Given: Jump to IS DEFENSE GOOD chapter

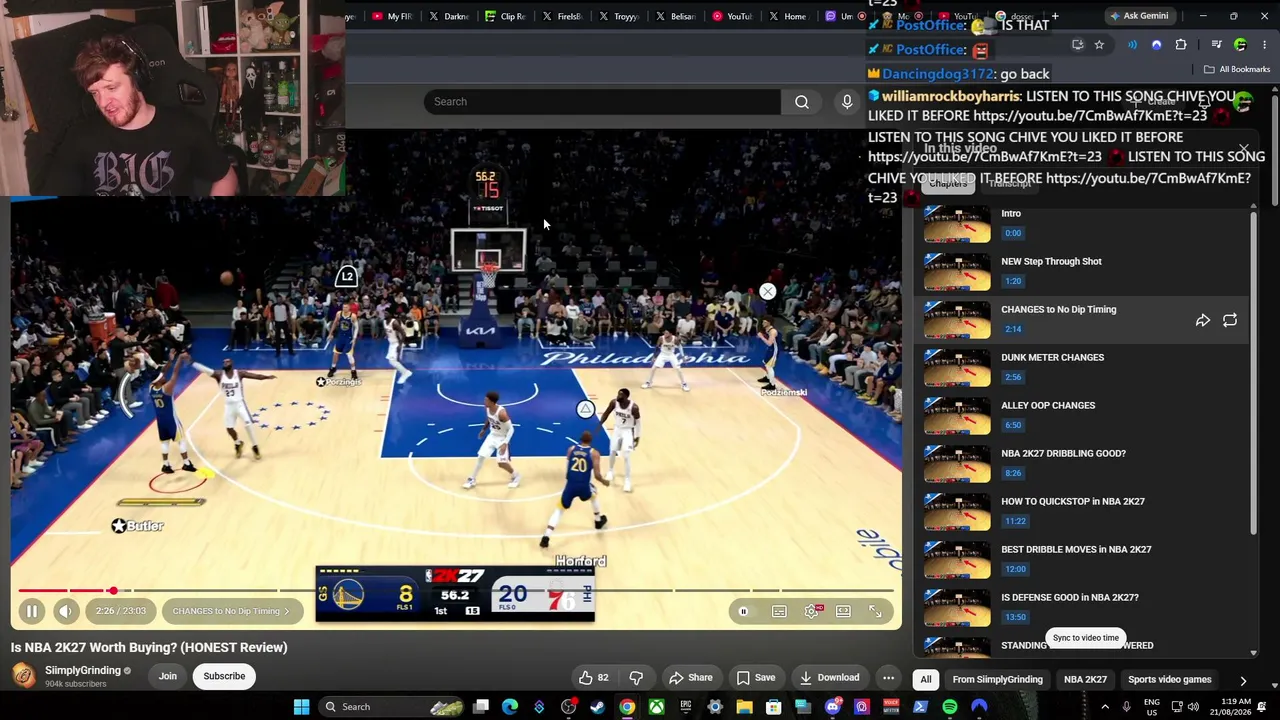Looking at the screenshot, I should [x=1084, y=607].
